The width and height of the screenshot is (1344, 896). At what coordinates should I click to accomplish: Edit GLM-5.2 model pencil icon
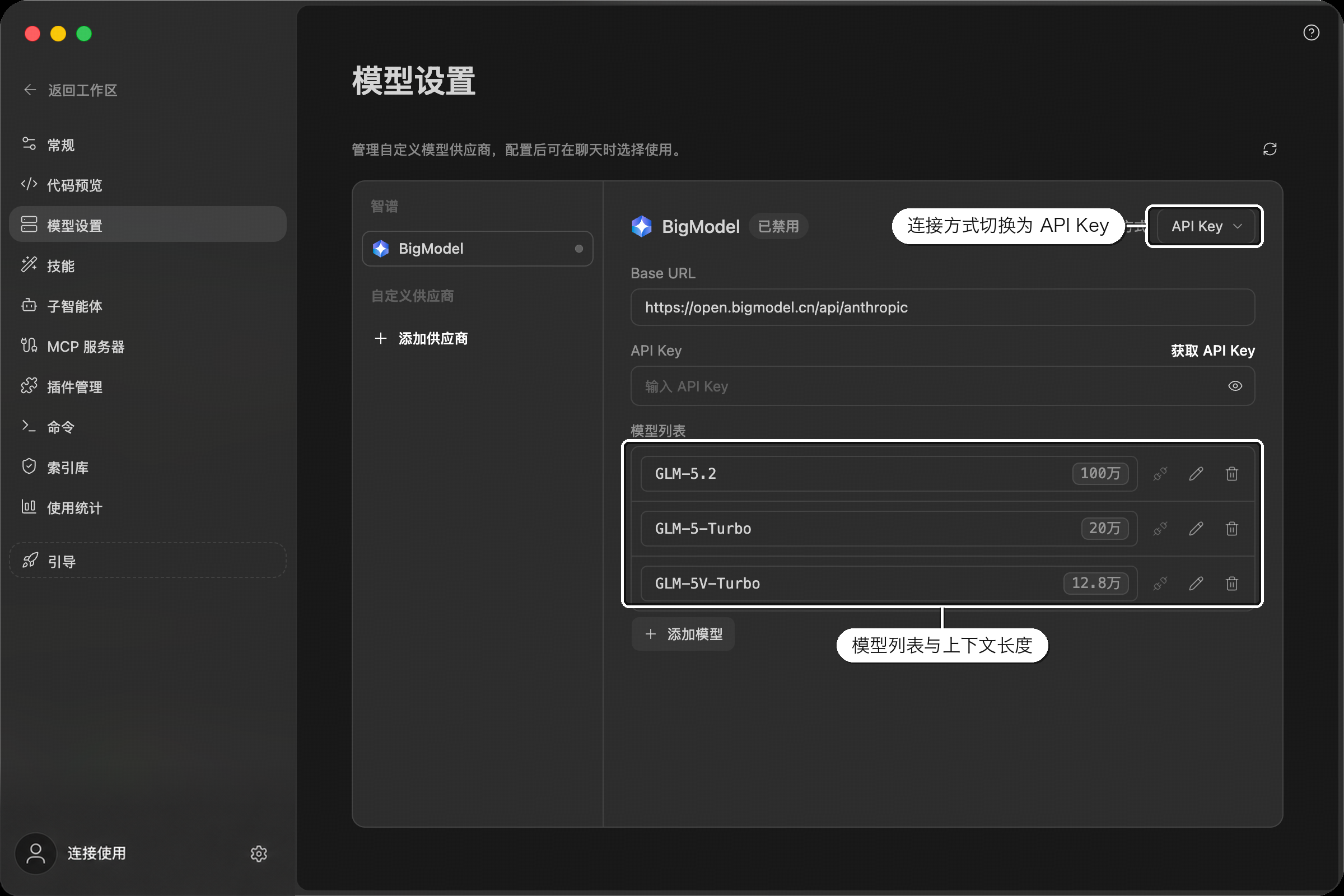pyautogui.click(x=1196, y=474)
